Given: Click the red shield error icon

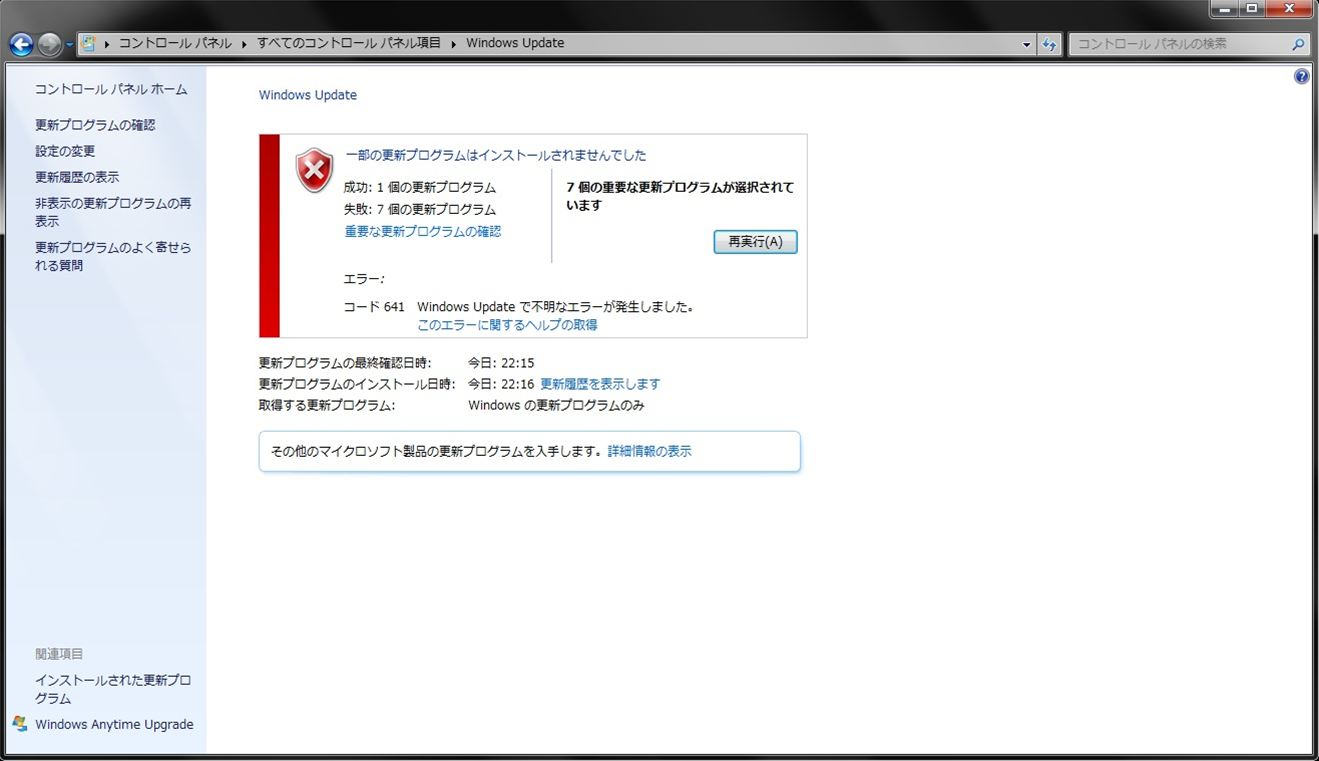Looking at the screenshot, I should pyautogui.click(x=314, y=170).
